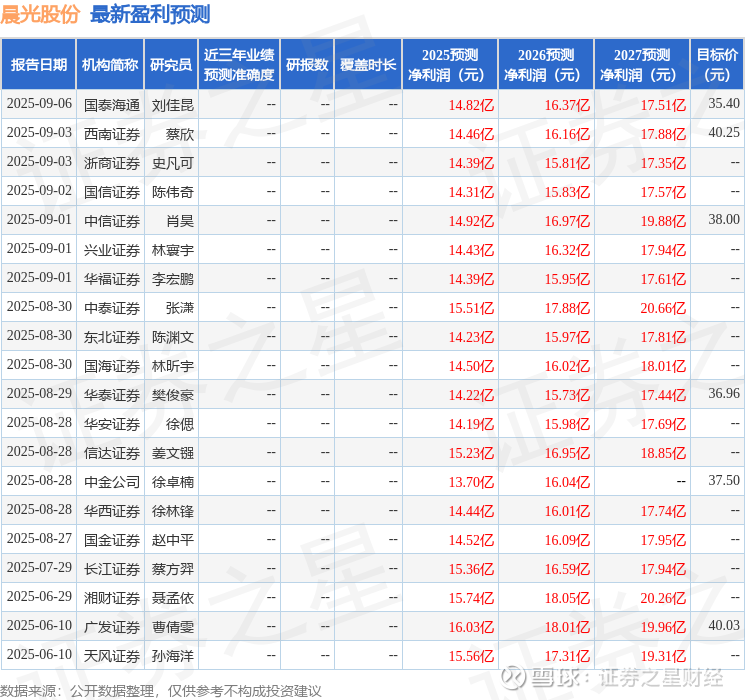Click the 目标价 column header

click(716, 64)
